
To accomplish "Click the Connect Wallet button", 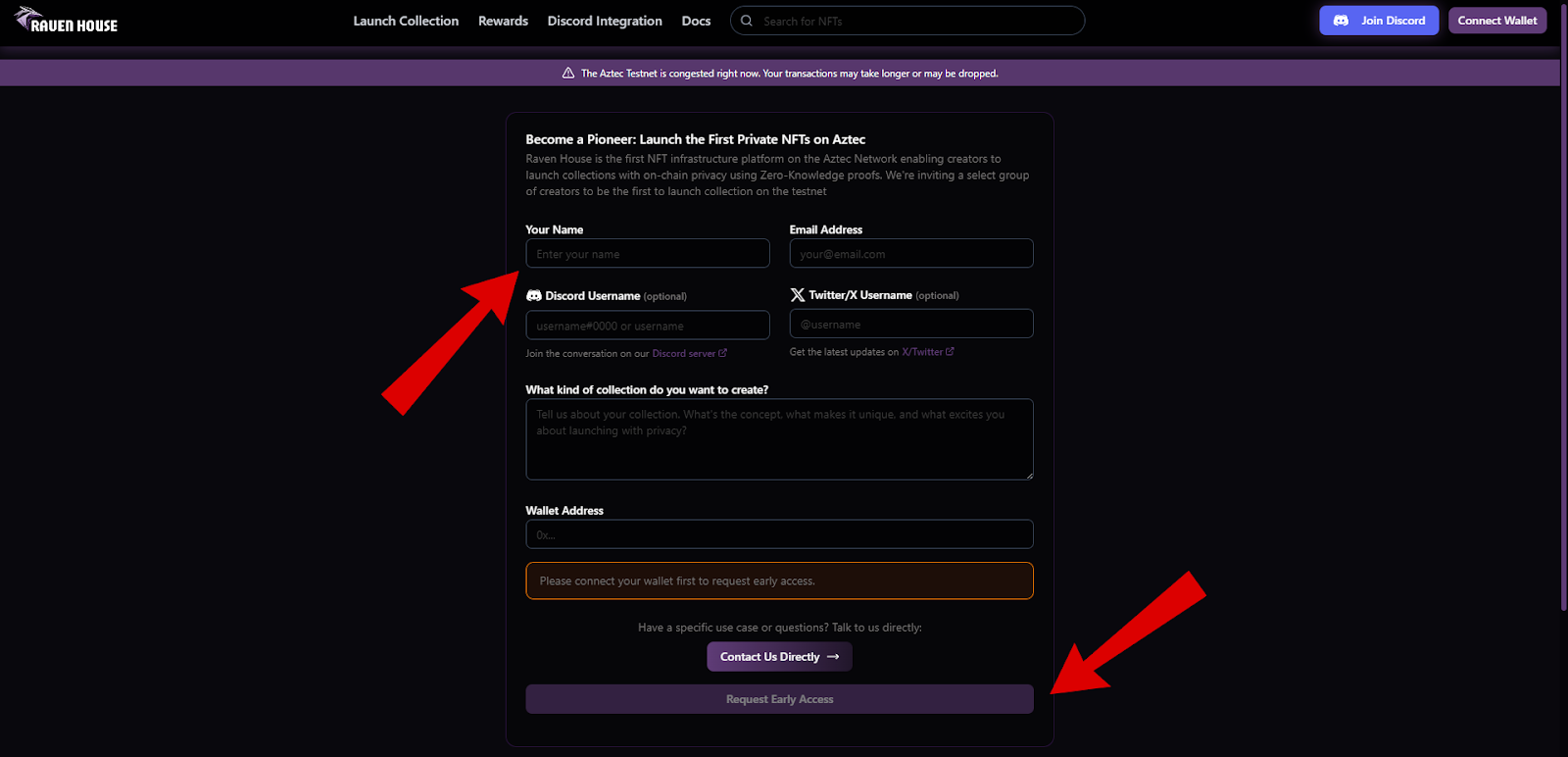I will pos(1497,21).
